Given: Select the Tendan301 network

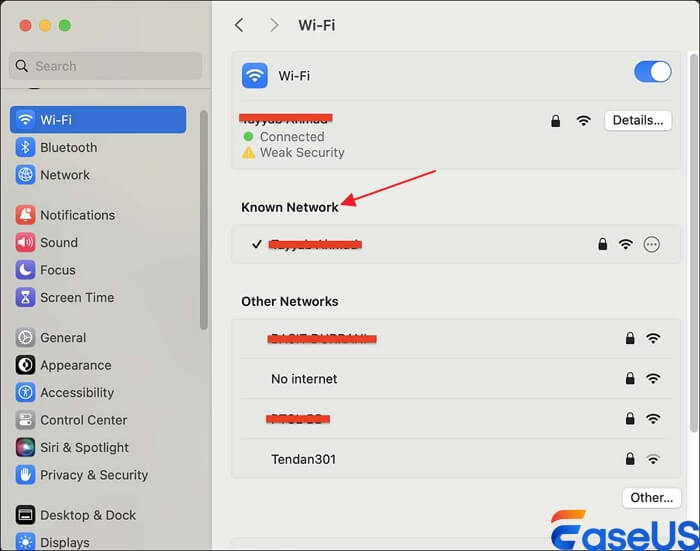Looking at the screenshot, I should (x=456, y=459).
